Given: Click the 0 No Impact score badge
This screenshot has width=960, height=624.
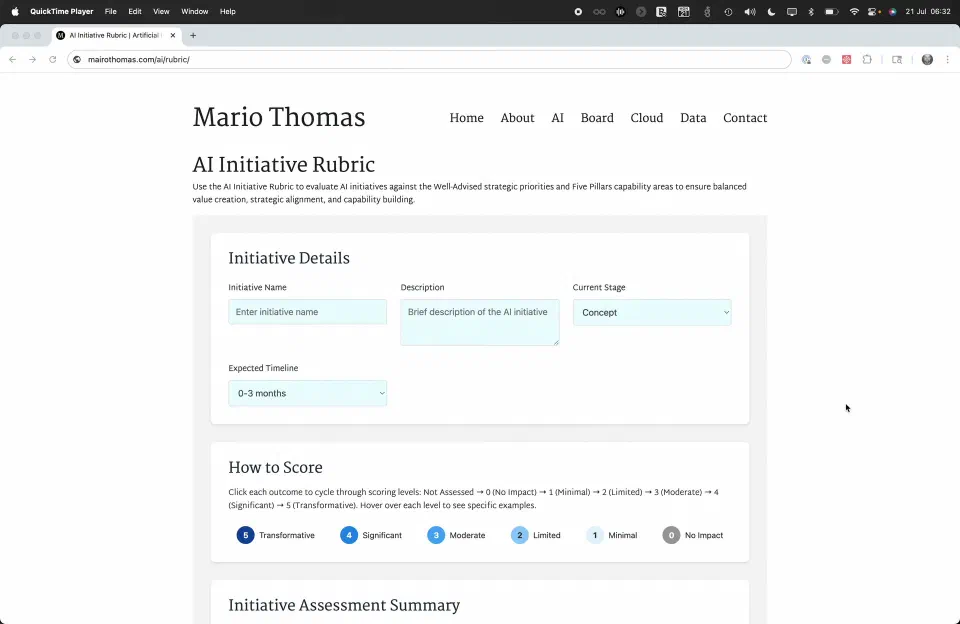Looking at the screenshot, I should point(671,535).
